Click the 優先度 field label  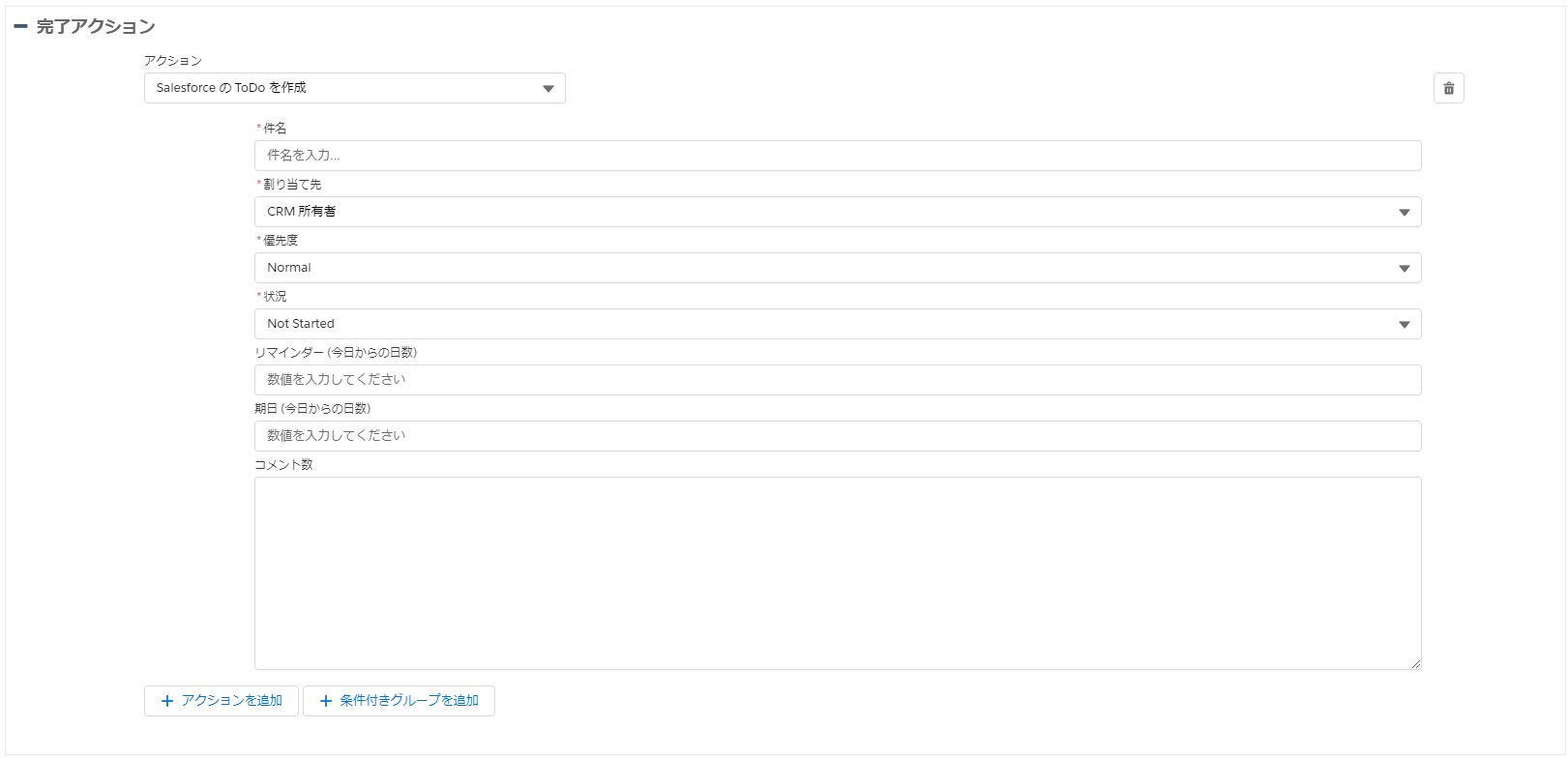pyautogui.click(x=281, y=240)
